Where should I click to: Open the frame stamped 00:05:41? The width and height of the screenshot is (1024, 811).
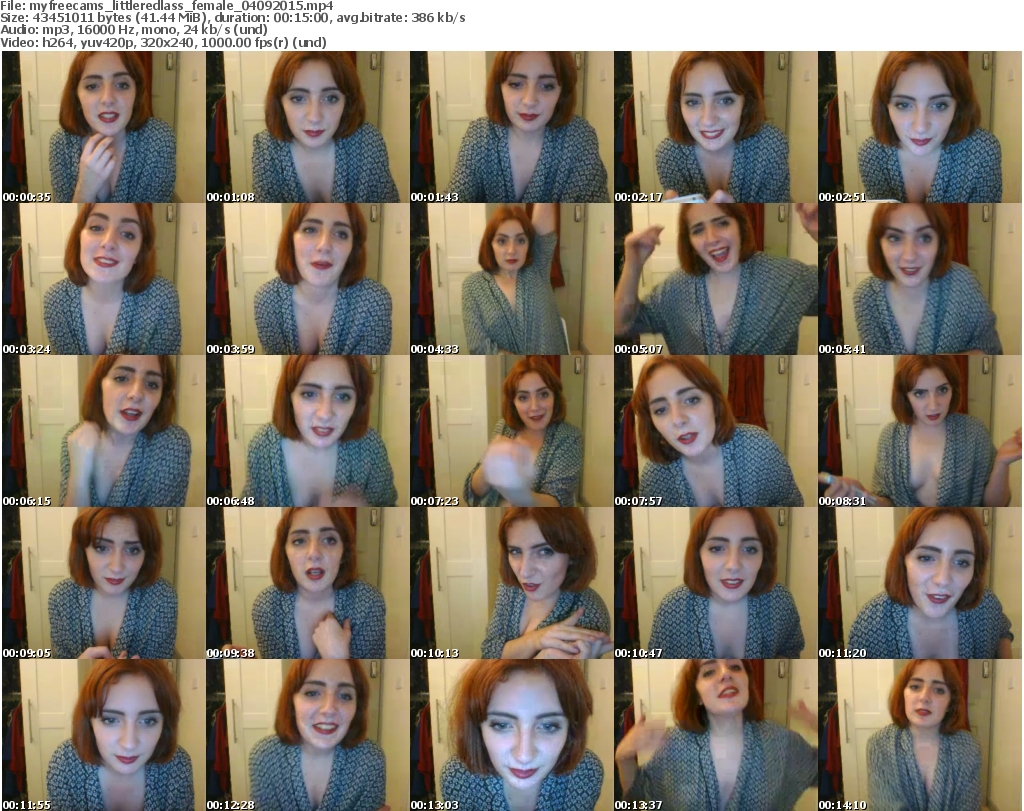coord(920,279)
